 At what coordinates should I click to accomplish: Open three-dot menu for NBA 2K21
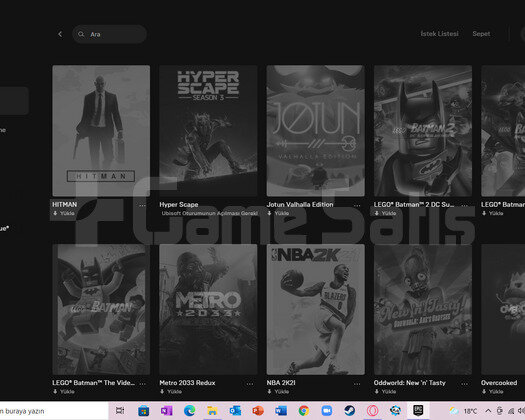click(x=357, y=383)
